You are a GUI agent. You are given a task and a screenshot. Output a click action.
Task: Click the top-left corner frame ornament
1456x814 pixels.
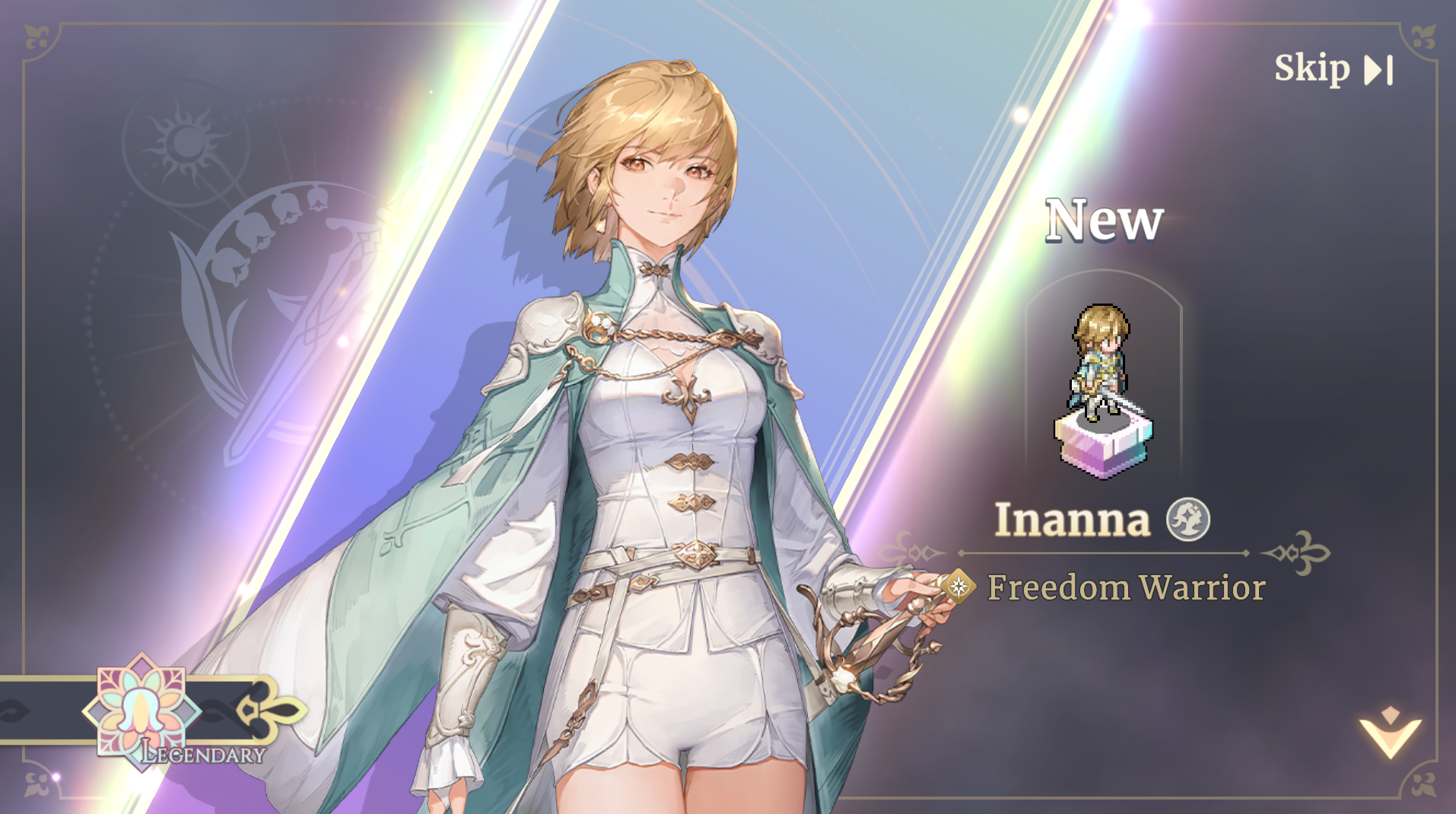(38, 37)
